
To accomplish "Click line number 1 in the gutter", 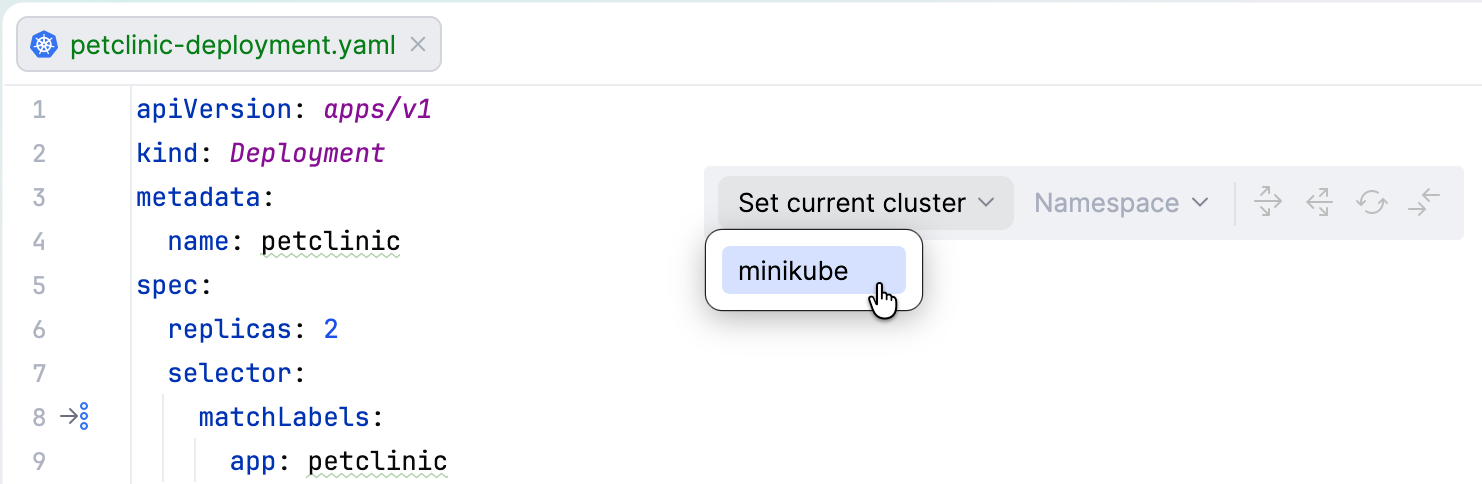I will 39,109.
